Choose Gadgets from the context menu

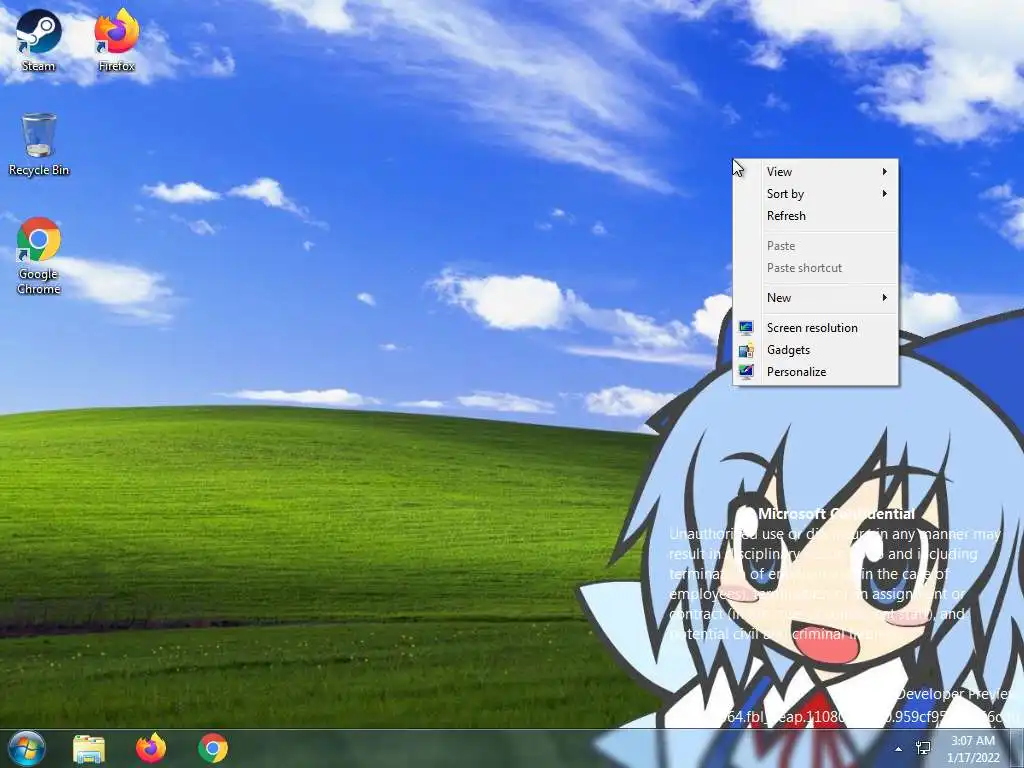816,350
